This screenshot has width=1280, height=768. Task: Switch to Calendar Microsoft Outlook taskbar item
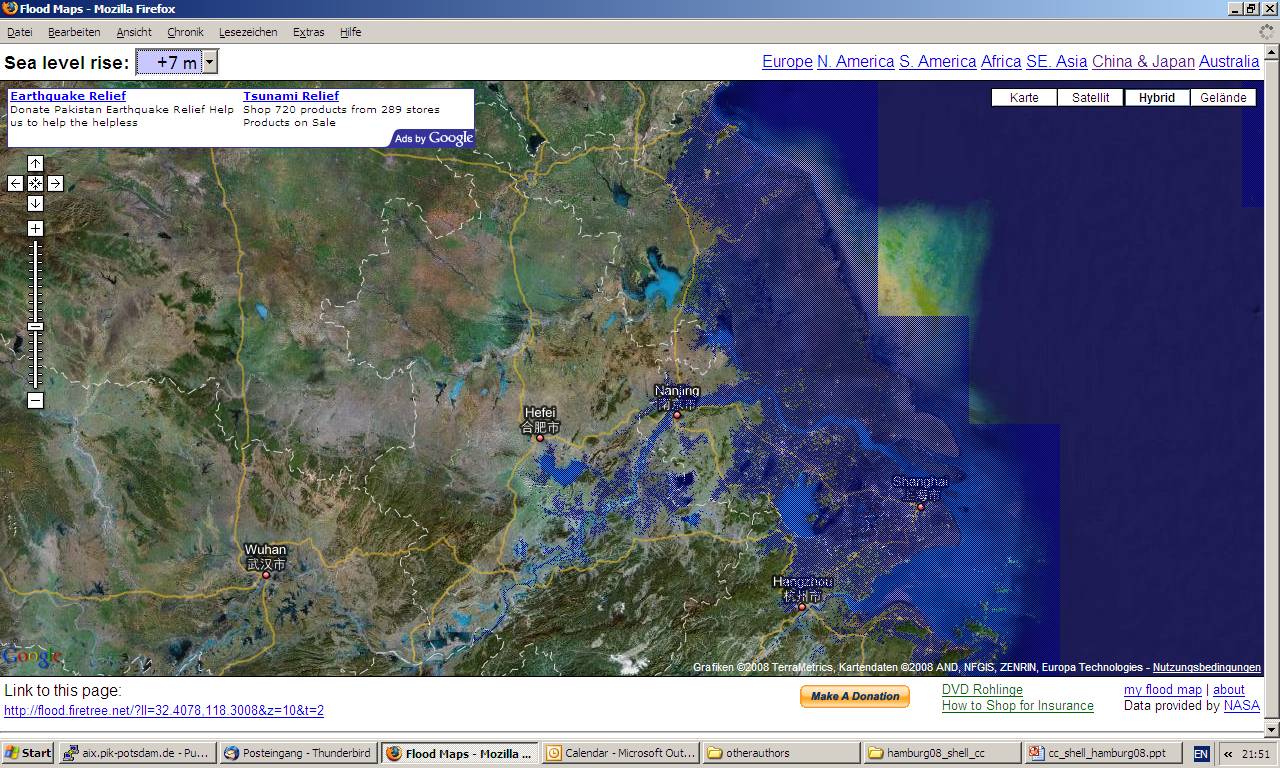[x=621, y=754]
